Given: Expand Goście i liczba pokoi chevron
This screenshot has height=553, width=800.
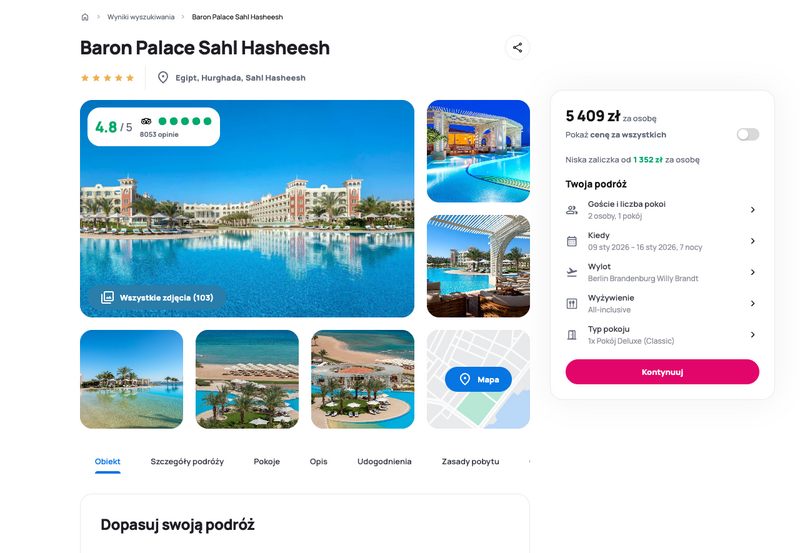Looking at the screenshot, I should [753, 210].
